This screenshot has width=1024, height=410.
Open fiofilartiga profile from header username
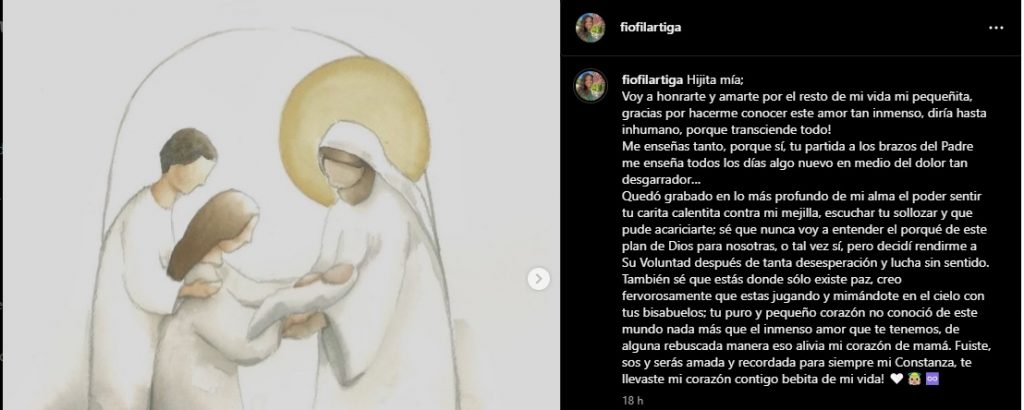point(650,28)
